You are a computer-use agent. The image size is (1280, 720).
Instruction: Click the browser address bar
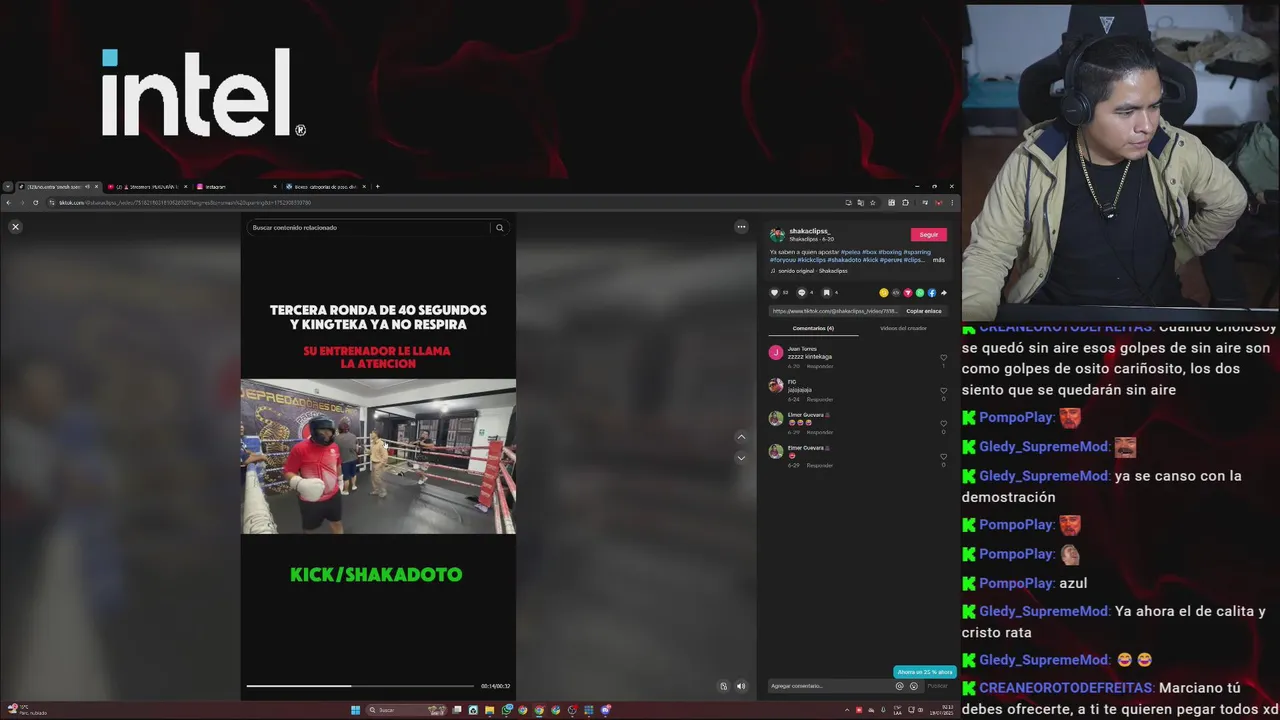pyautogui.click(x=440, y=203)
